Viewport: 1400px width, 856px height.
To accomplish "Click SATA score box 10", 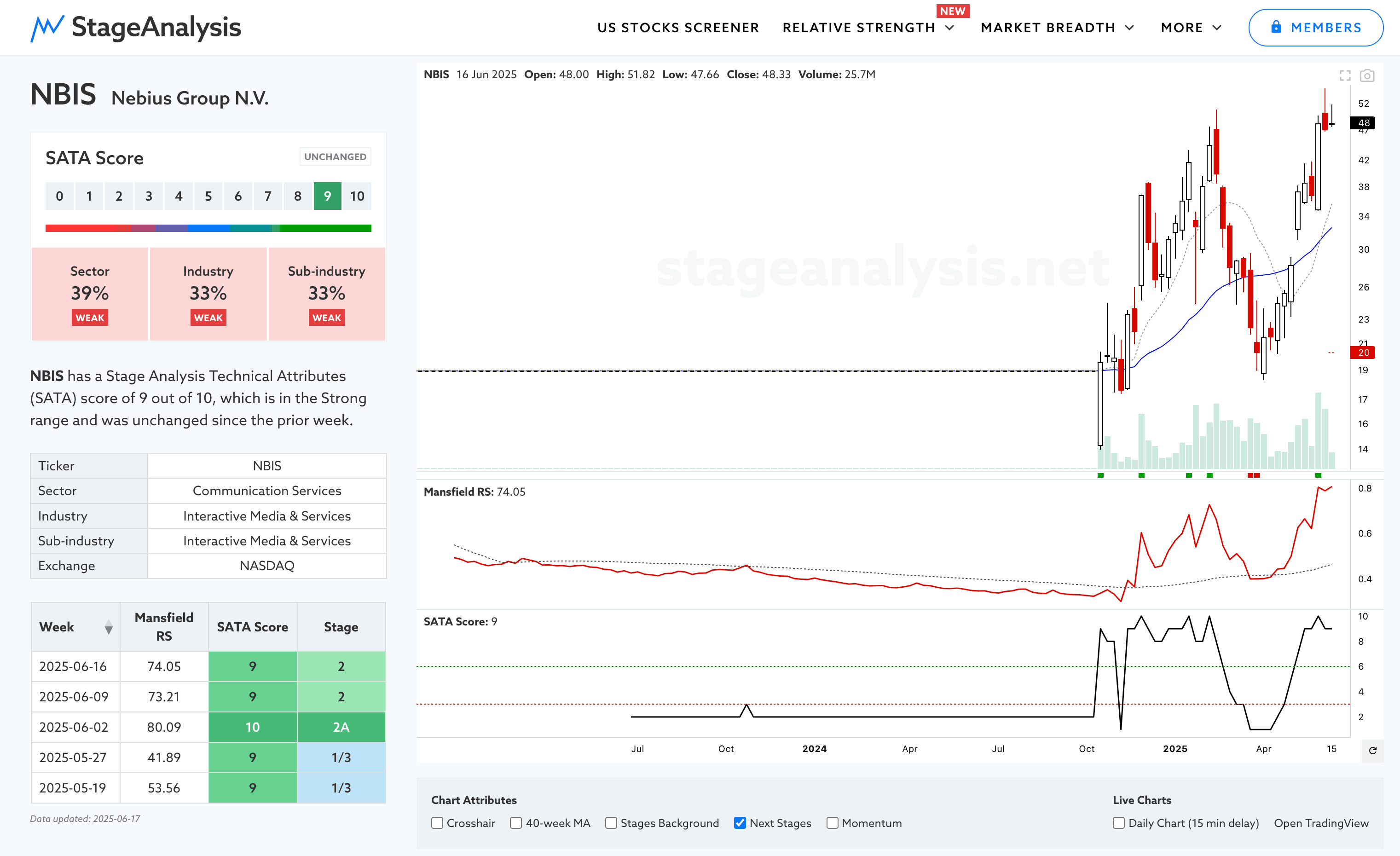I will (x=357, y=196).
